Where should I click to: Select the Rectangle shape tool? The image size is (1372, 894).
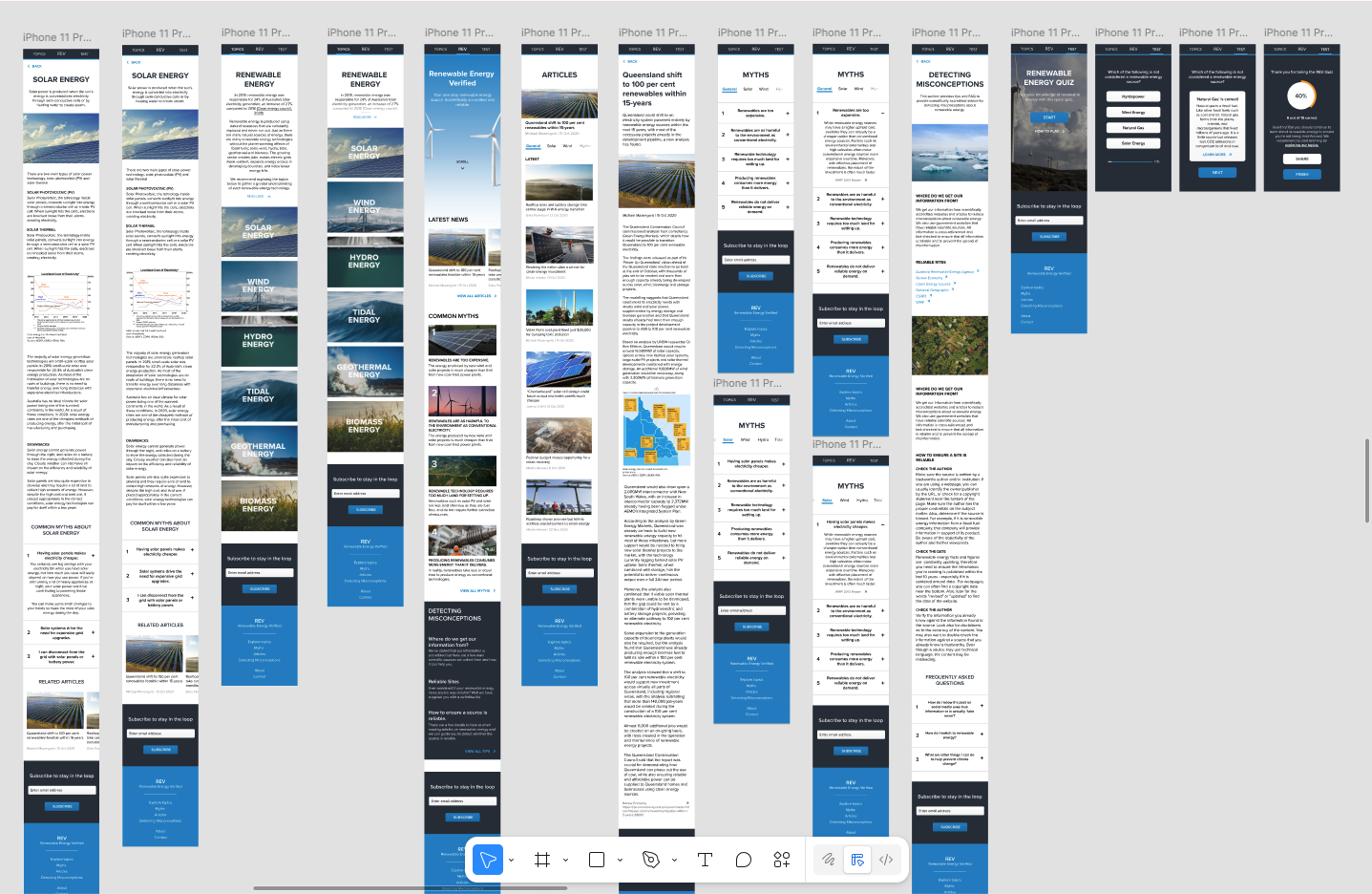coord(597,860)
